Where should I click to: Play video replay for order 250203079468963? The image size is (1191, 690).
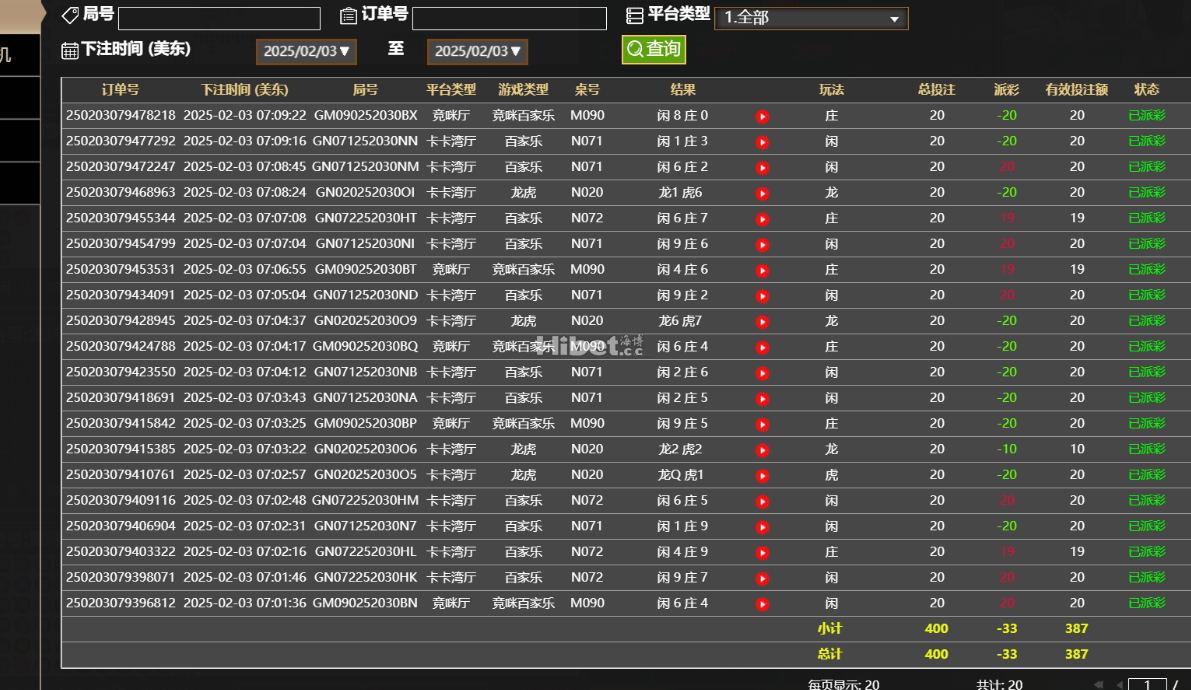[763, 194]
